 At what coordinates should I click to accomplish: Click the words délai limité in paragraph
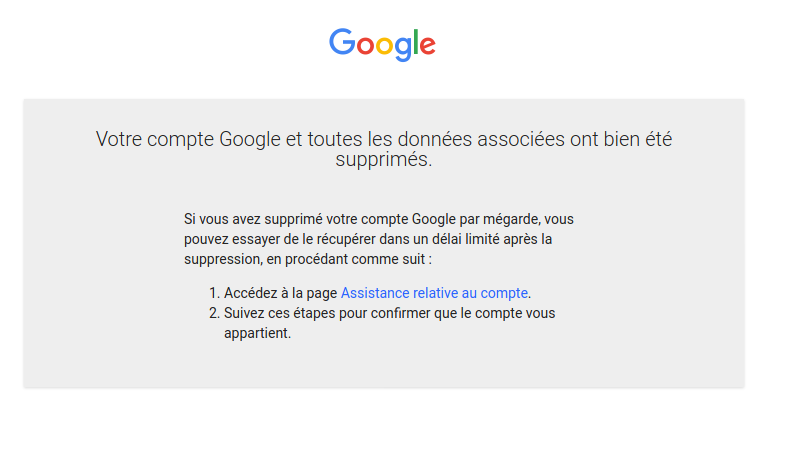466,239
